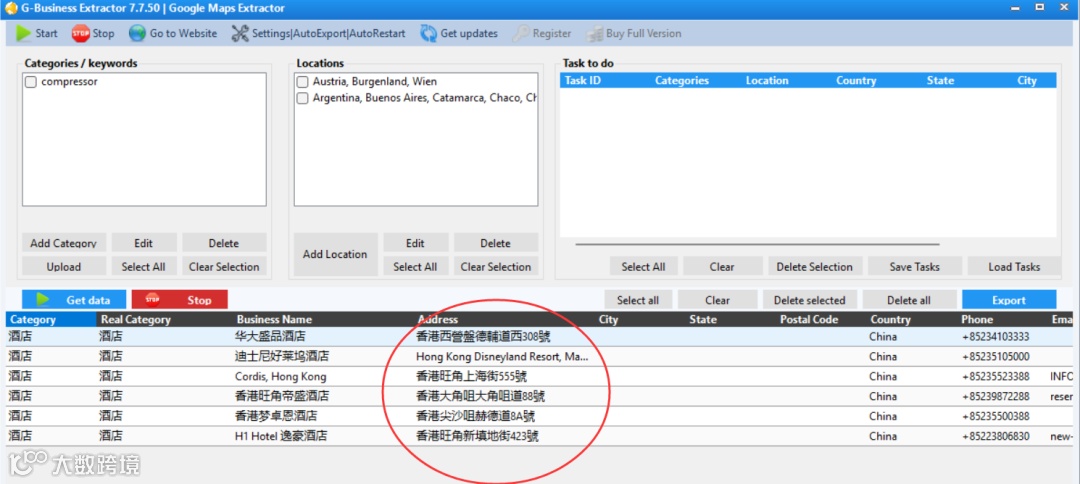Click the horizontal scrollbar in Task to do
Image resolution: width=1080 pixels, height=484 pixels.
pos(757,244)
